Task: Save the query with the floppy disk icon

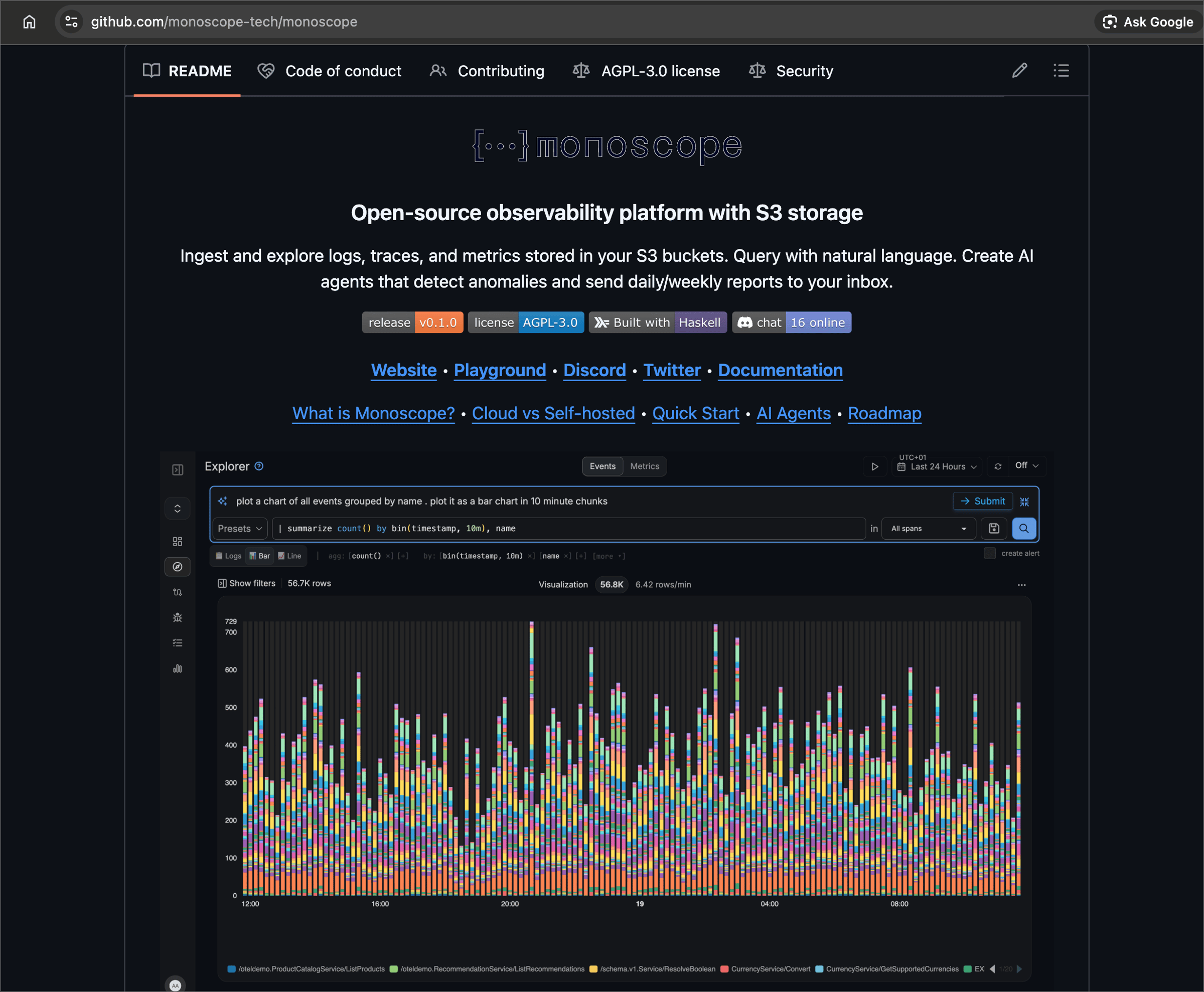Action: [994, 529]
